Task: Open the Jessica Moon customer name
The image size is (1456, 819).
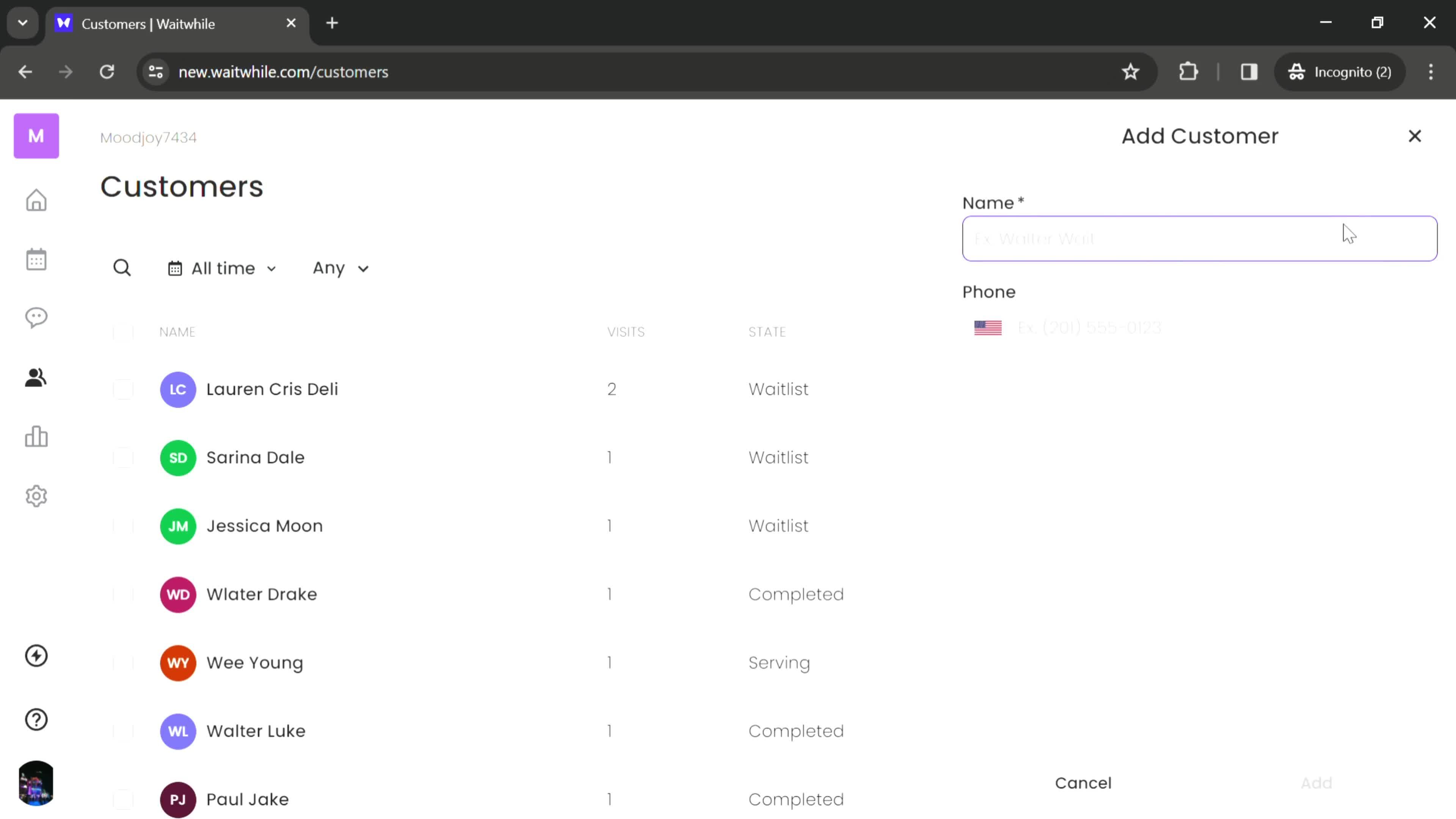Action: [x=265, y=526]
